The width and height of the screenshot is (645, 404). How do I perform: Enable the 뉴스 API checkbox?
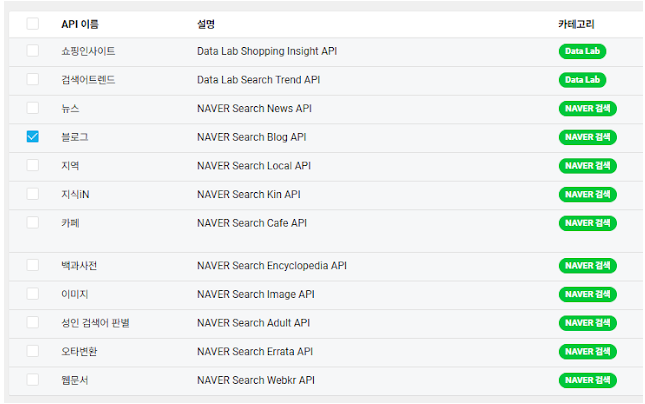pos(32,108)
